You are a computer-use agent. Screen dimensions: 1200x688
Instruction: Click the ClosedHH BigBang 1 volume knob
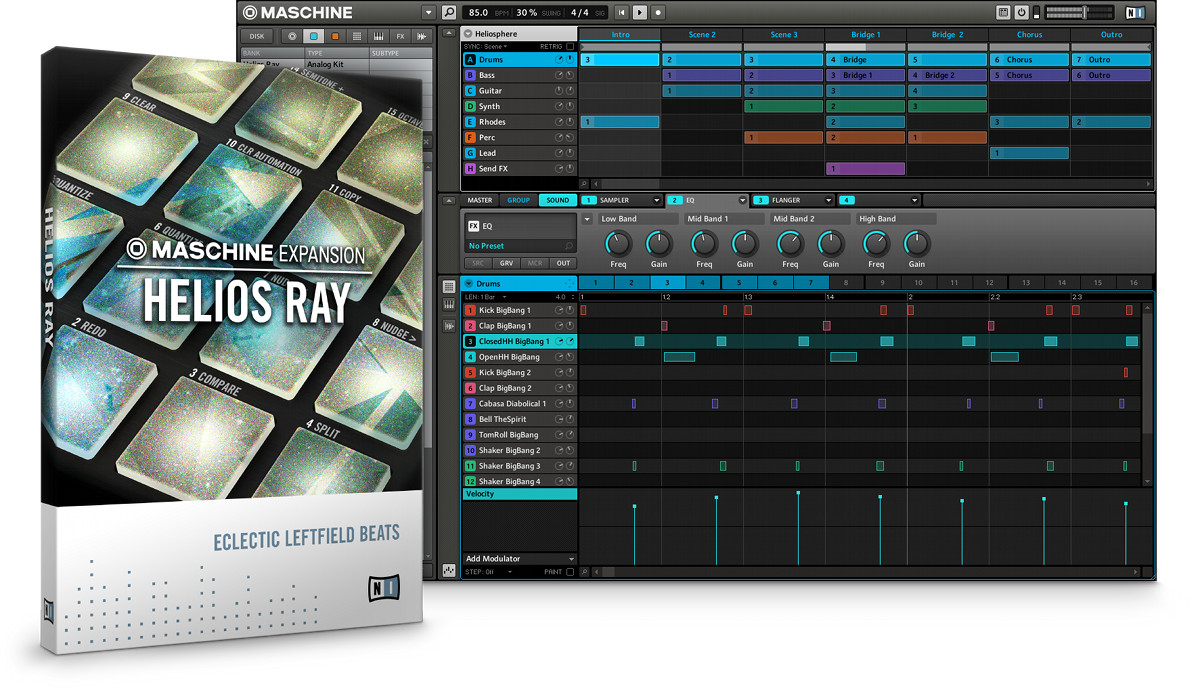click(x=560, y=341)
